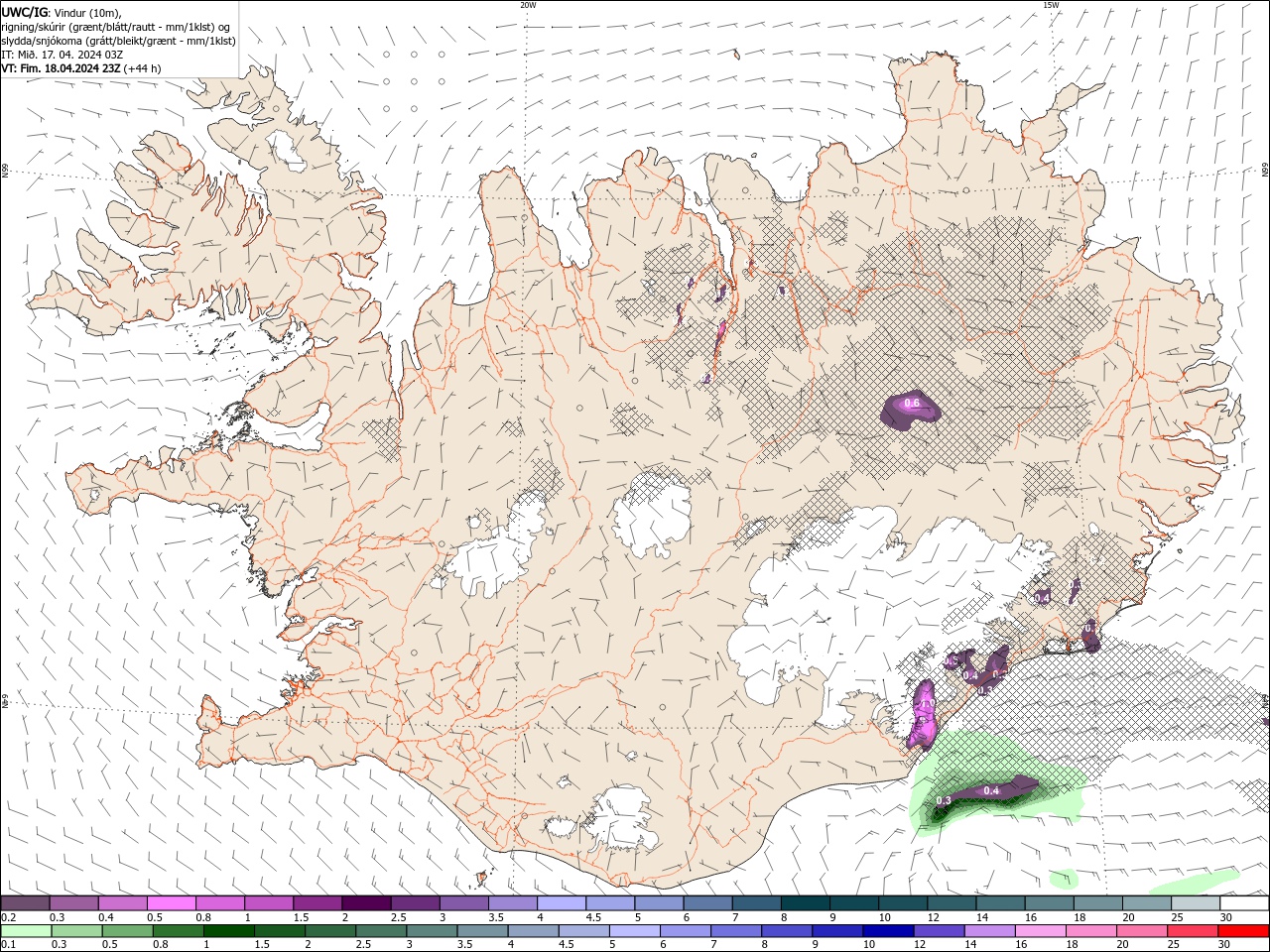Select the bottom-row swatch labeled 4
Screen dimensions: 1270x952
[x=533, y=931]
